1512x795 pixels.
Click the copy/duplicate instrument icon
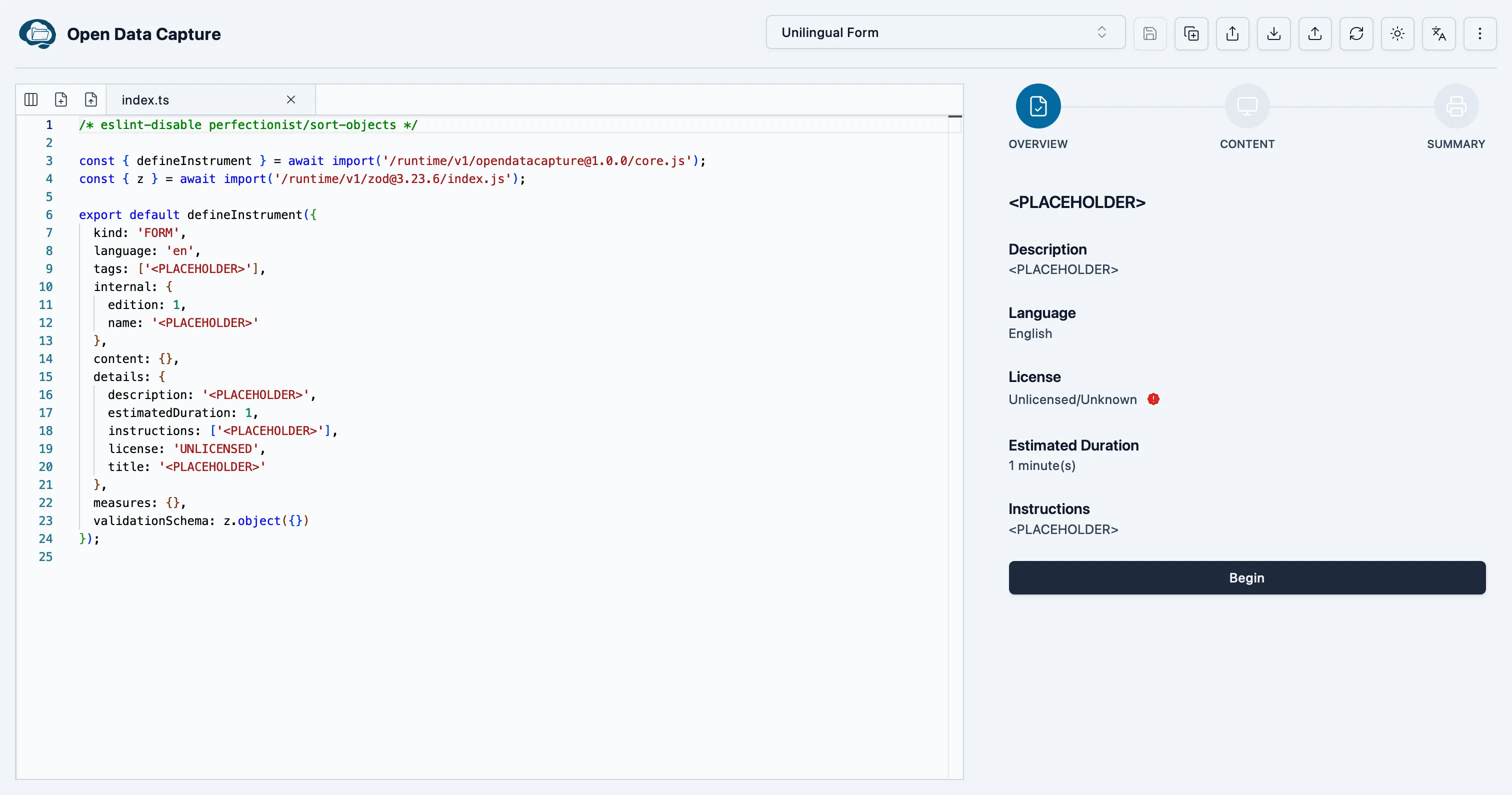(1191, 33)
